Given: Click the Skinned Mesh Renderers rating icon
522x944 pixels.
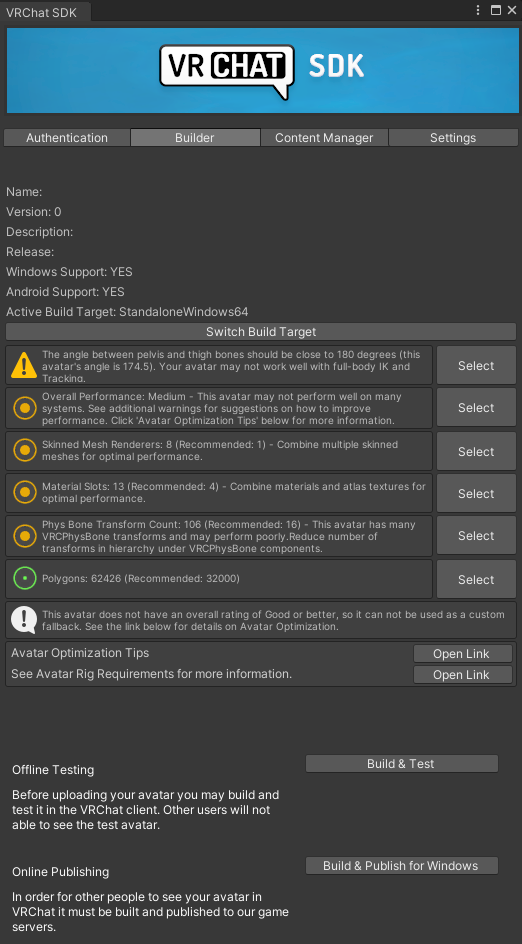Looking at the screenshot, I should (25, 450).
